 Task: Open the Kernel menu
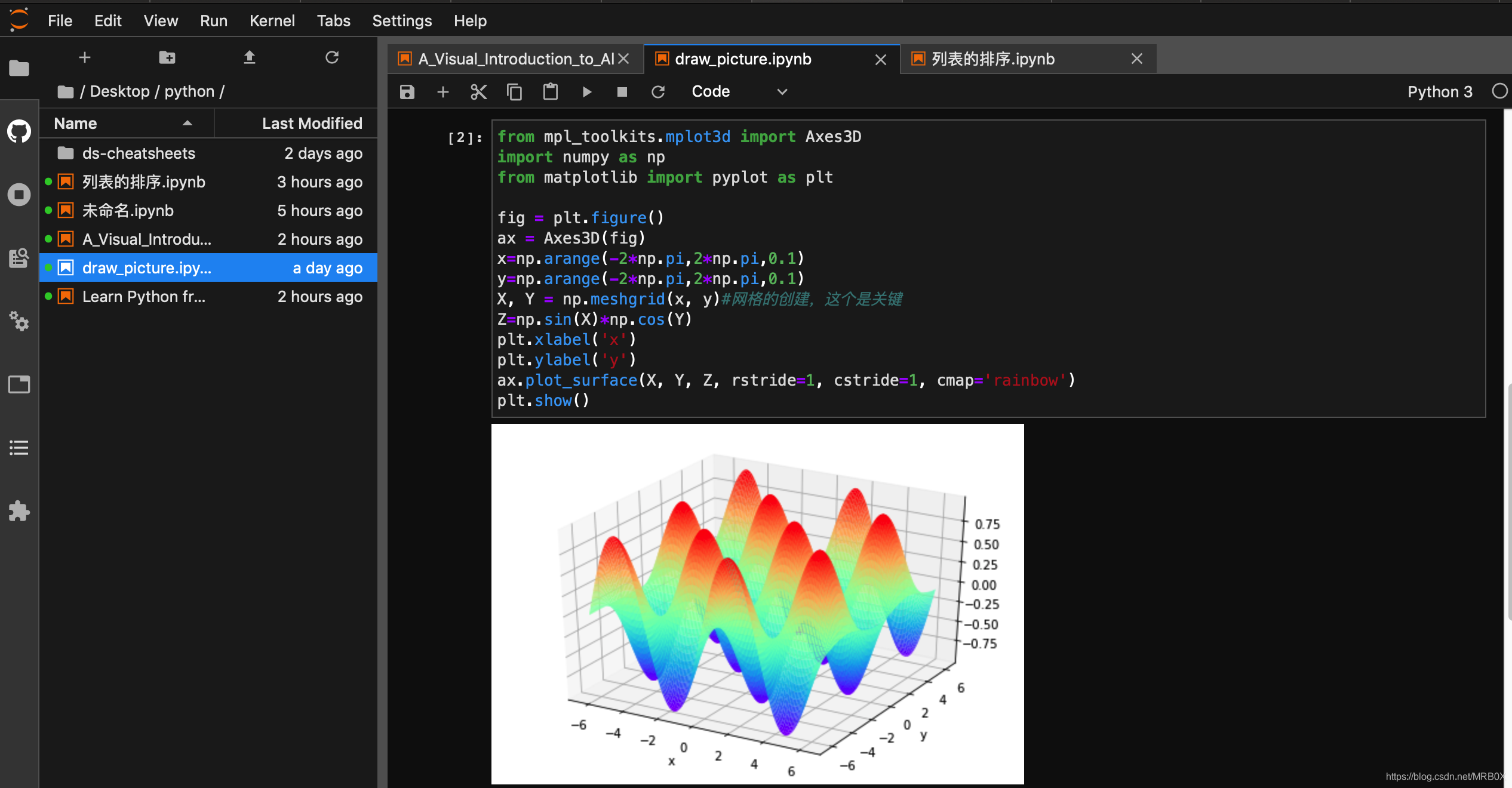pos(272,20)
